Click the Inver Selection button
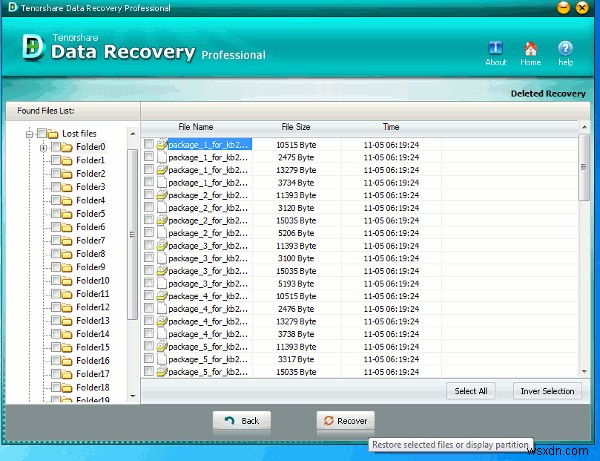The width and height of the screenshot is (600, 461). [547, 391]
